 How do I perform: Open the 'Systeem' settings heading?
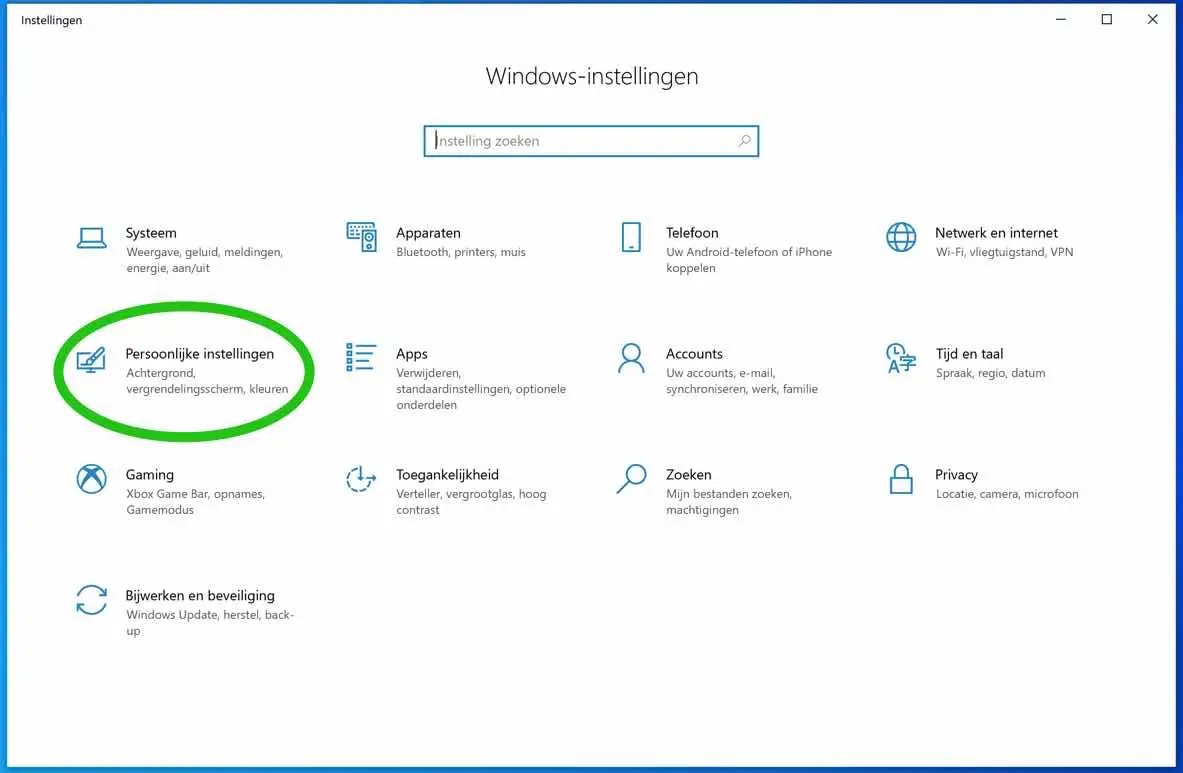(x=151, y=233)
